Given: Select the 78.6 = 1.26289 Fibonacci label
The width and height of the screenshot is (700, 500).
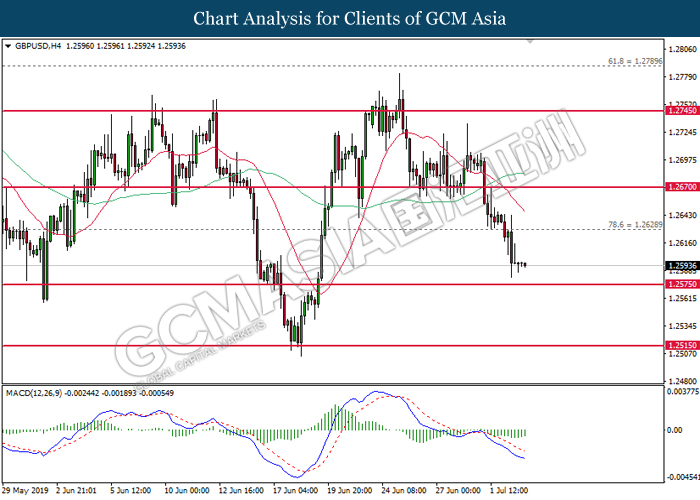Looking at the screenshot, I should pyautogui.click(x=635, y=225).
